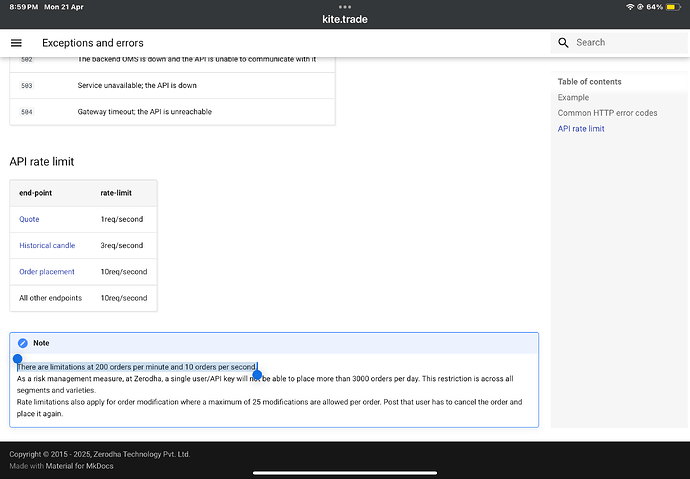Tap the battery status icon
690x479 pixels.
pos(673,7)
